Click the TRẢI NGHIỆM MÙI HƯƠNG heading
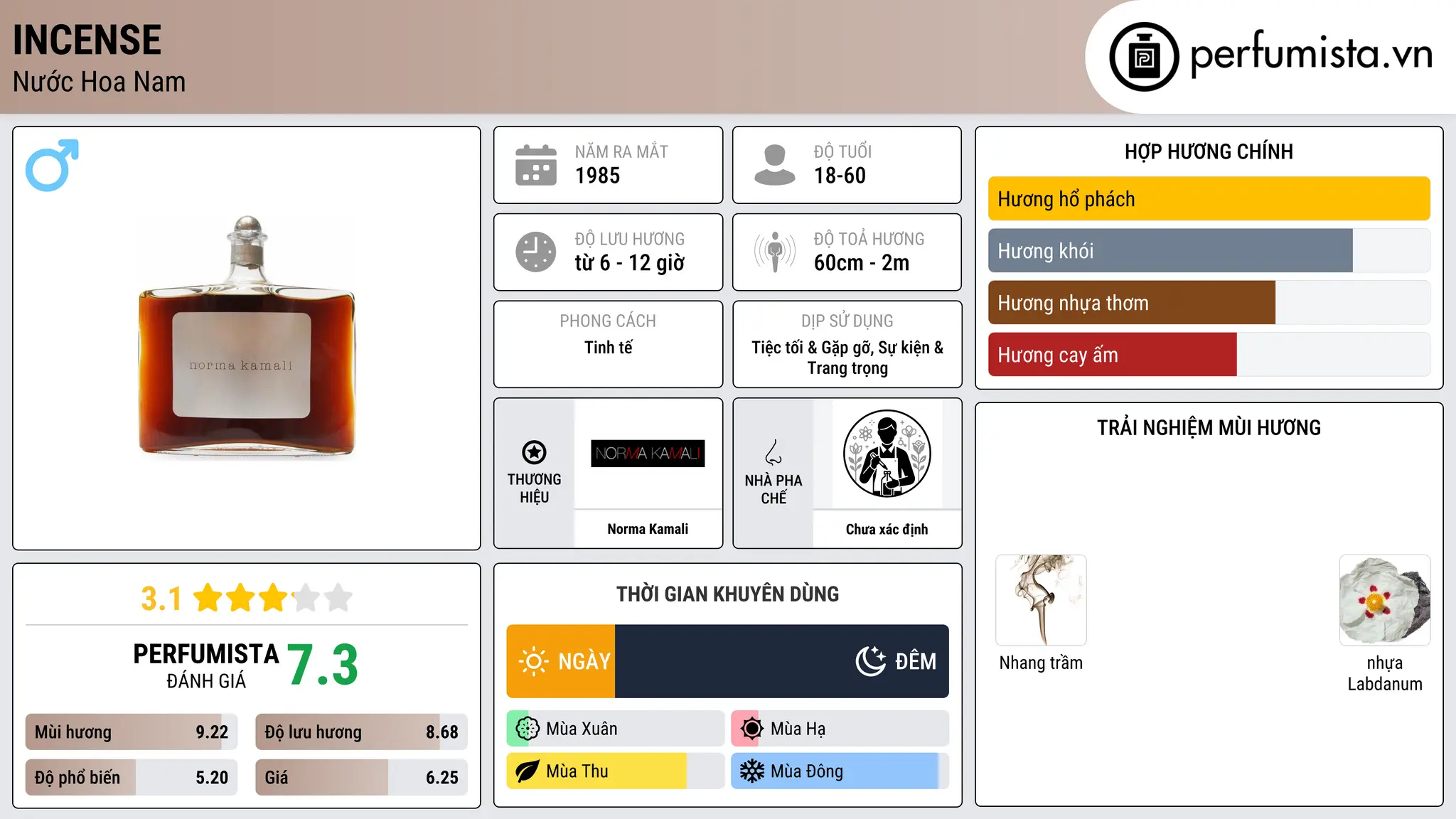This screenshot has height=819, width=1456. 1209,427
